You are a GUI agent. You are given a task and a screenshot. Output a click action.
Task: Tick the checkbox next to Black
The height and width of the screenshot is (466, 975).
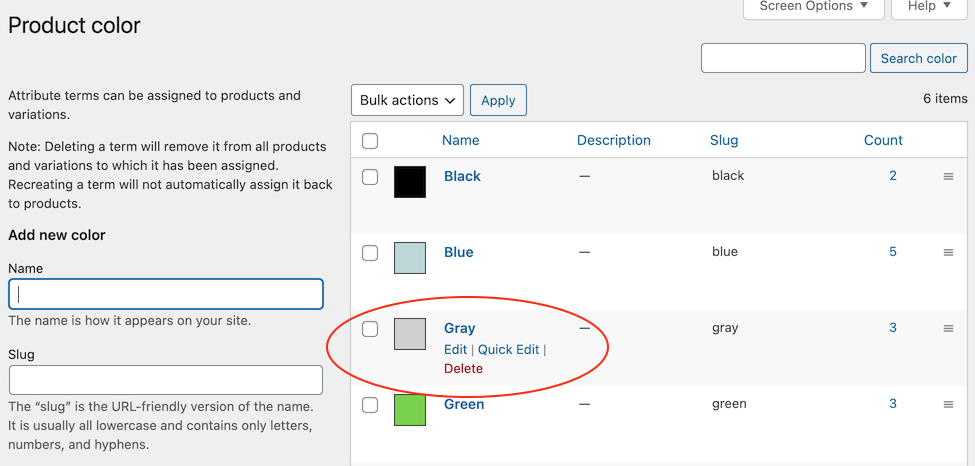pos(370,177)
